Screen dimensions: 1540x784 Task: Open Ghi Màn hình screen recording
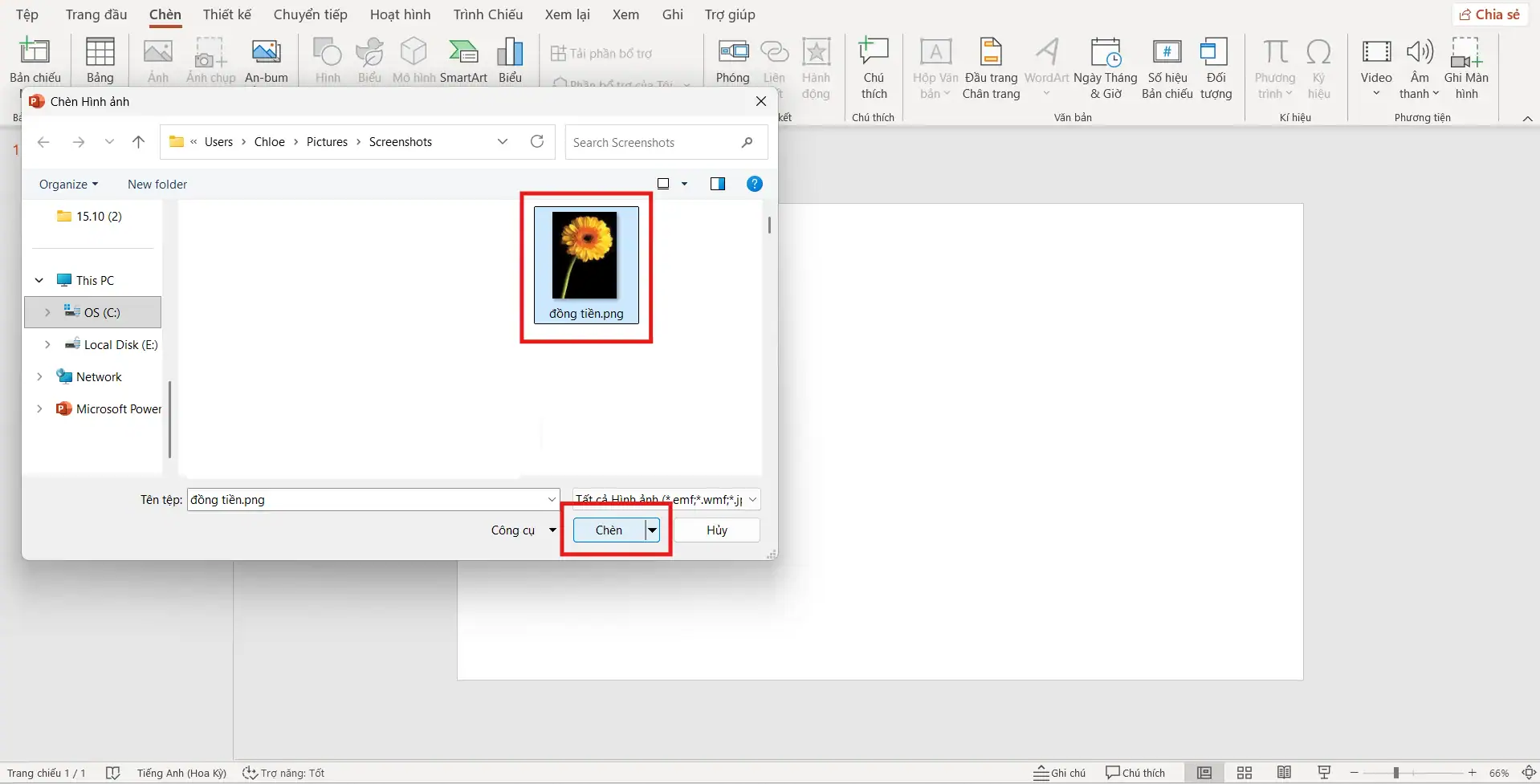1465,53
